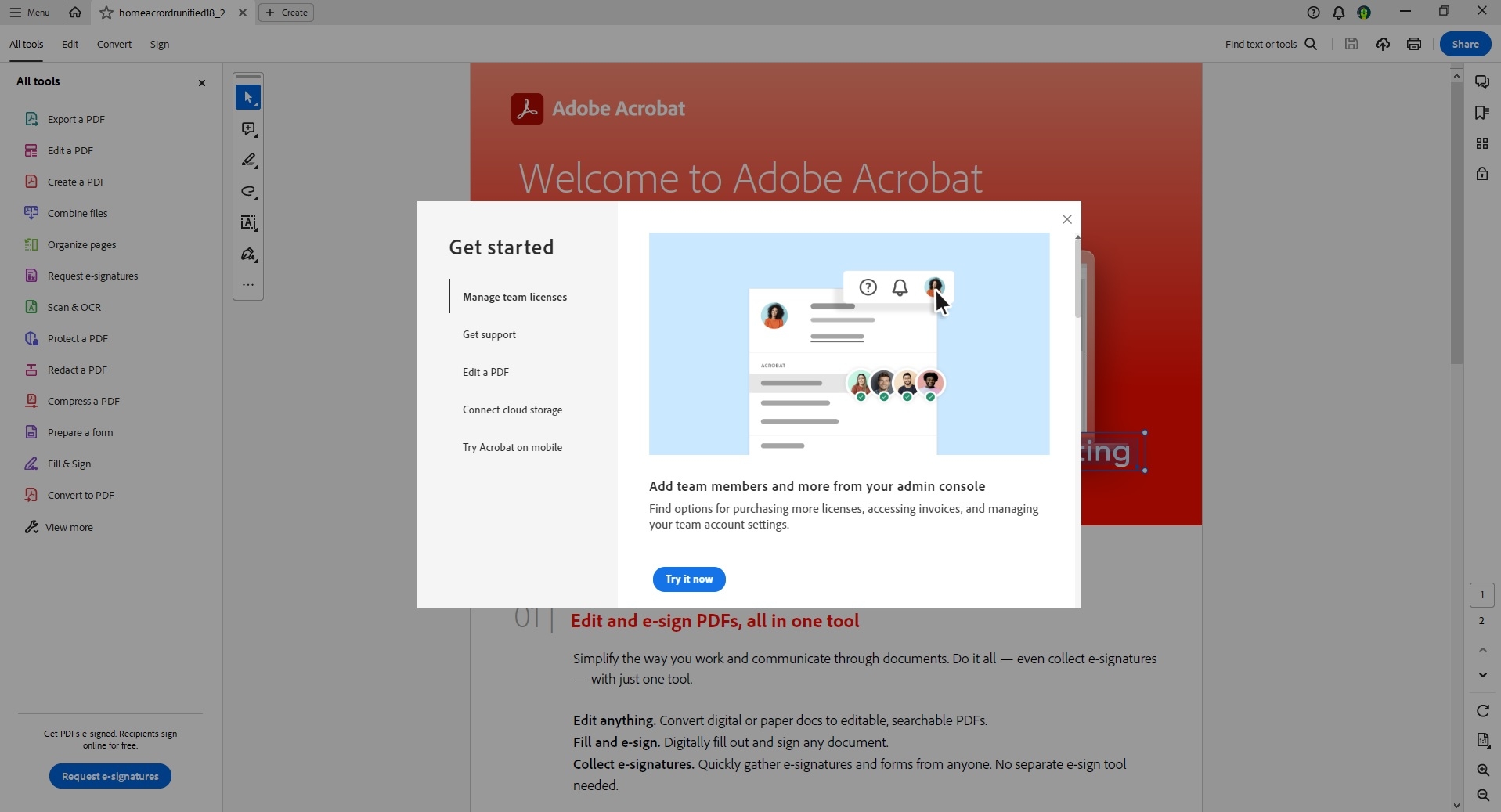Collapse the All tools panel
Screen dimensions: 1501x812
(201, 82)
